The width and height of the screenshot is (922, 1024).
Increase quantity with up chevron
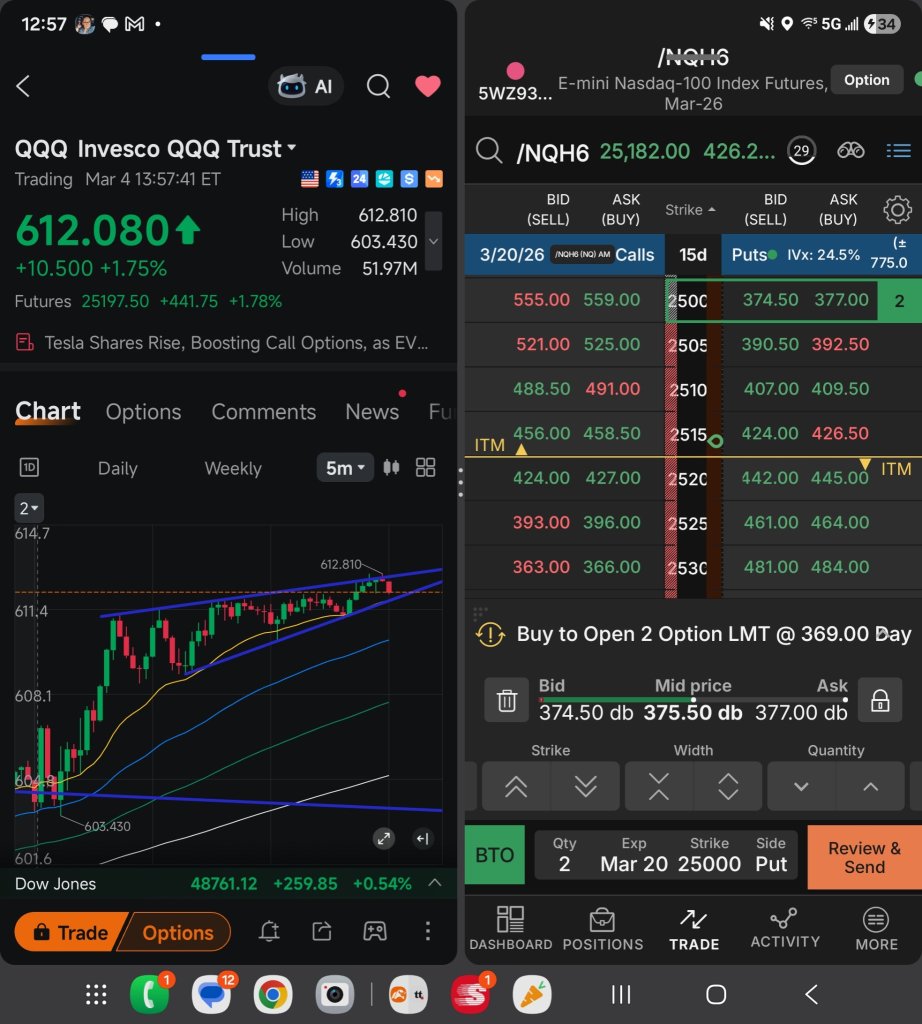(x=870, y=786)
